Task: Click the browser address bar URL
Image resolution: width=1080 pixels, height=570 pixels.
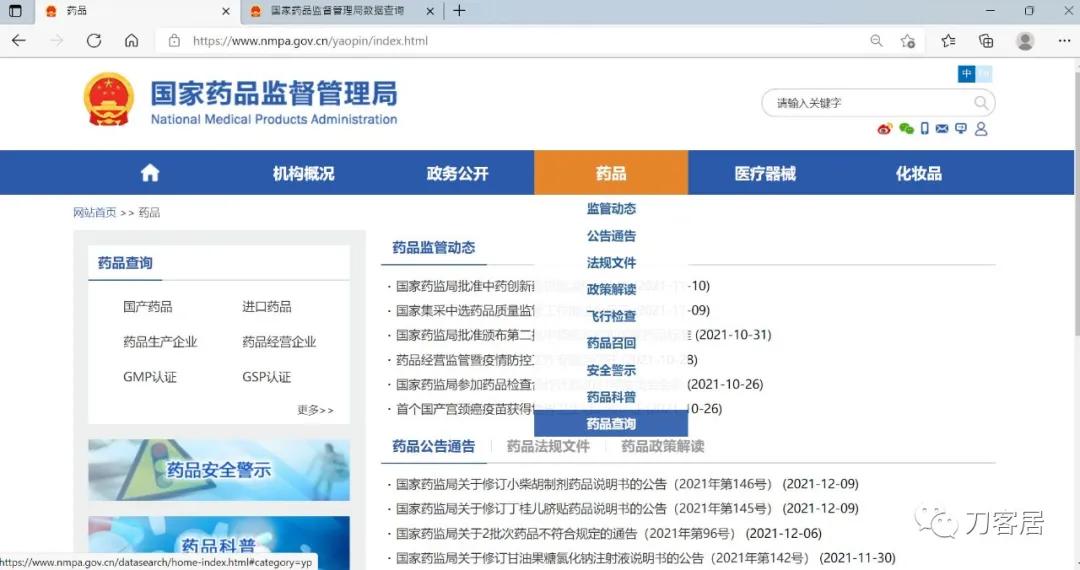Action: tap(310, 41)
